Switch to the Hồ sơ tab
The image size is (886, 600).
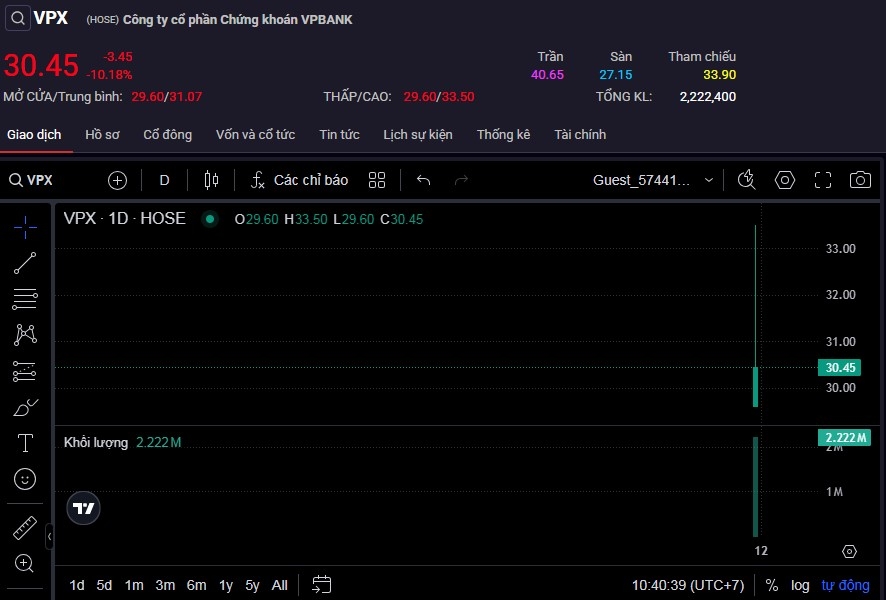tap(102, 135)
